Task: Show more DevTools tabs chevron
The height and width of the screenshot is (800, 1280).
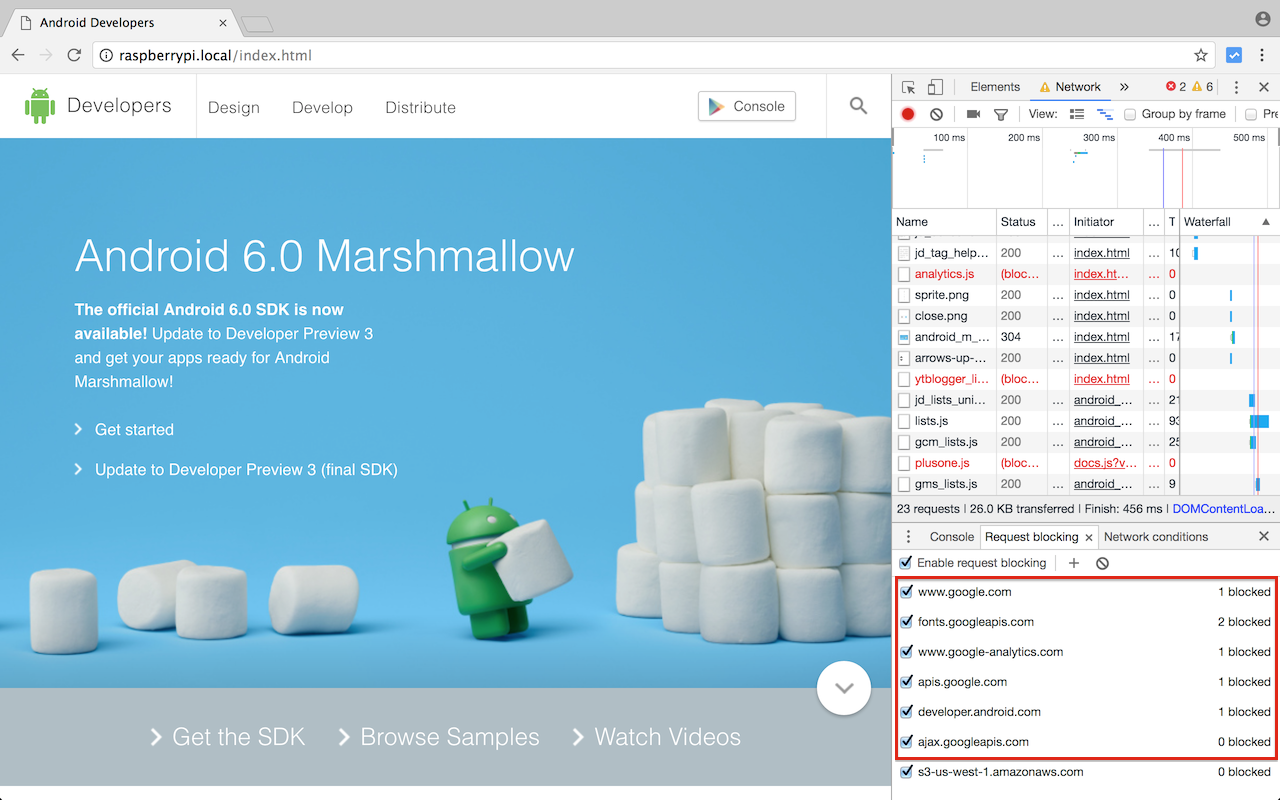Action: click(1124, 87)
